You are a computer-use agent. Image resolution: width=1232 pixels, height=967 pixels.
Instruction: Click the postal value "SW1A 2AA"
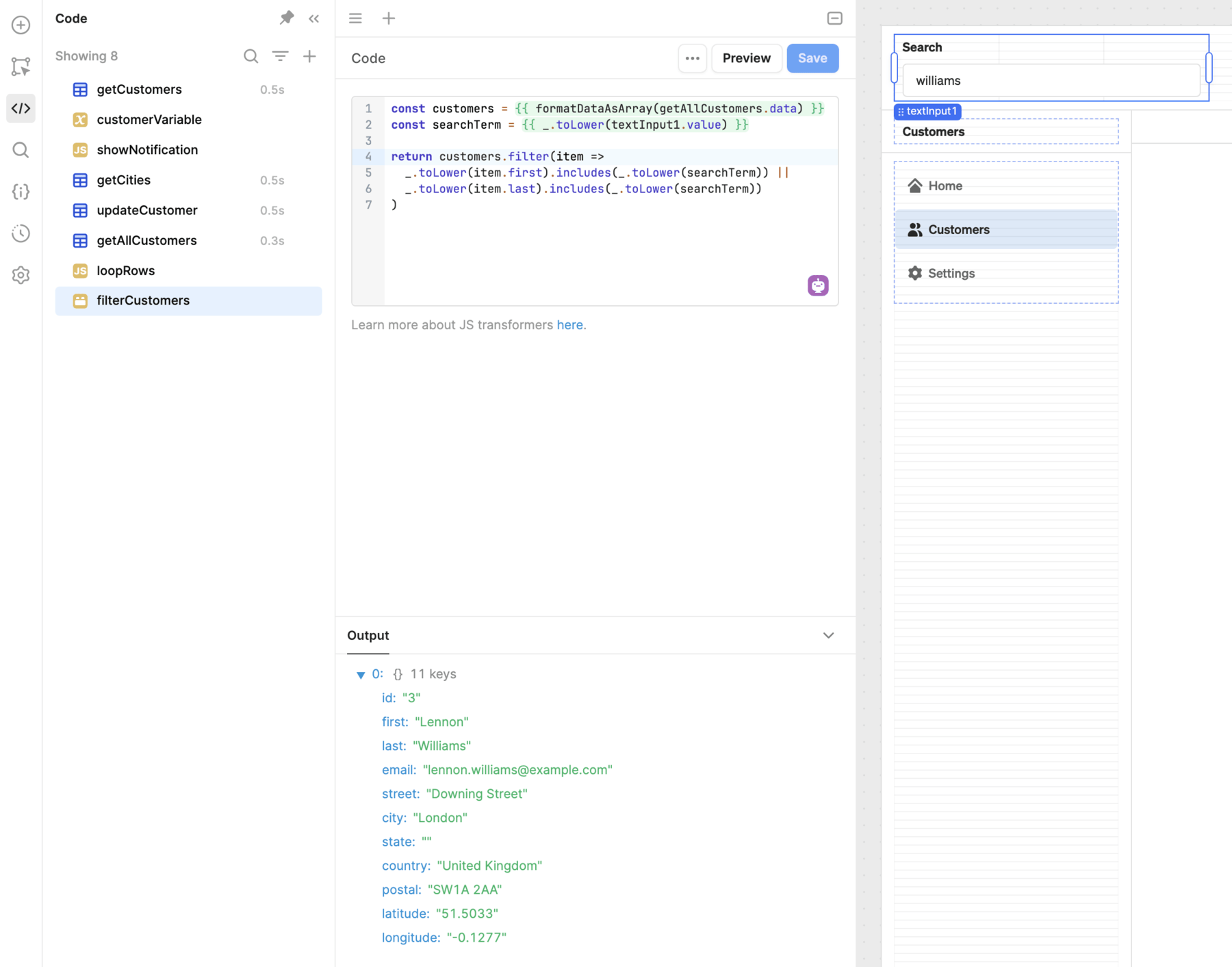(465, 890)
